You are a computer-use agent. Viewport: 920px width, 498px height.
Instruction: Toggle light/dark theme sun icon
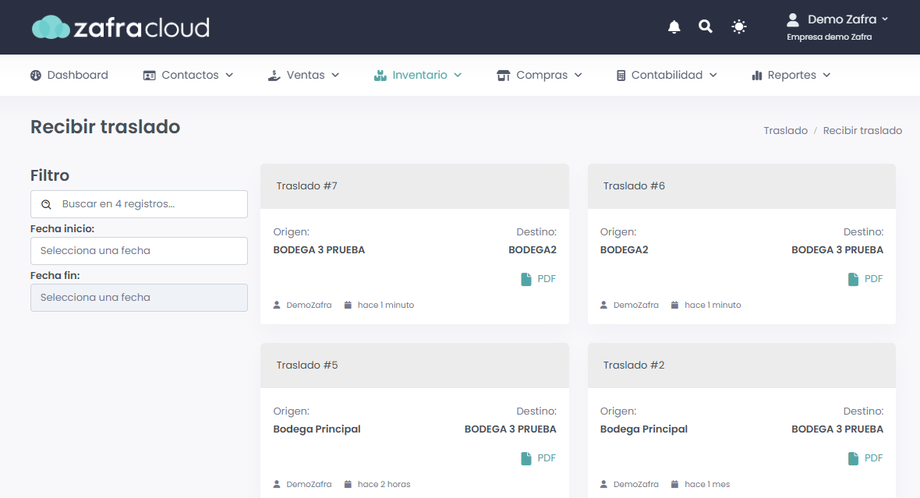[x=739, y=26]
